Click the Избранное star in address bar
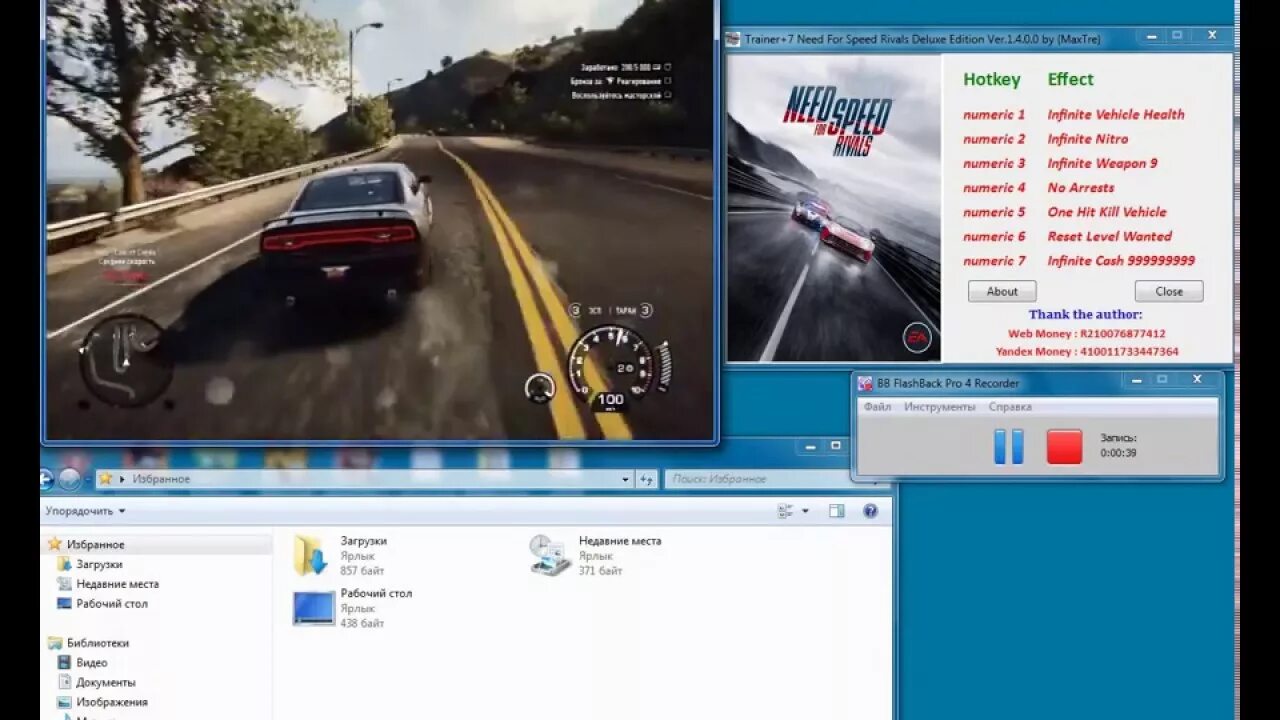The height and width of the screenshot is (720, 1280). 105,479
